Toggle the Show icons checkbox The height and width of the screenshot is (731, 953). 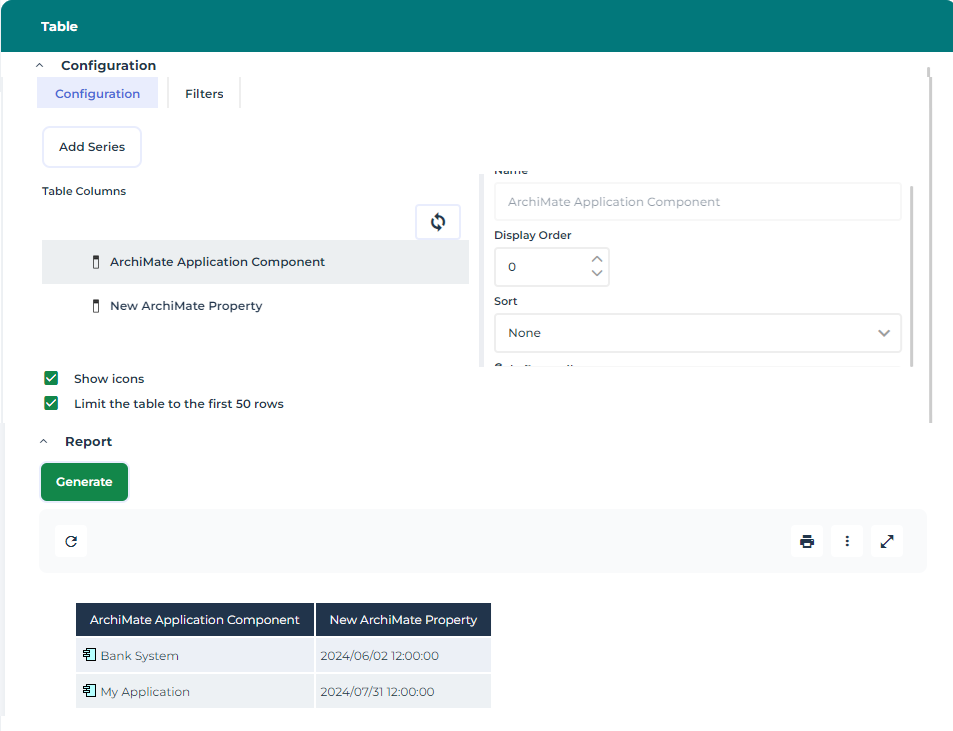tap(51, 379)
